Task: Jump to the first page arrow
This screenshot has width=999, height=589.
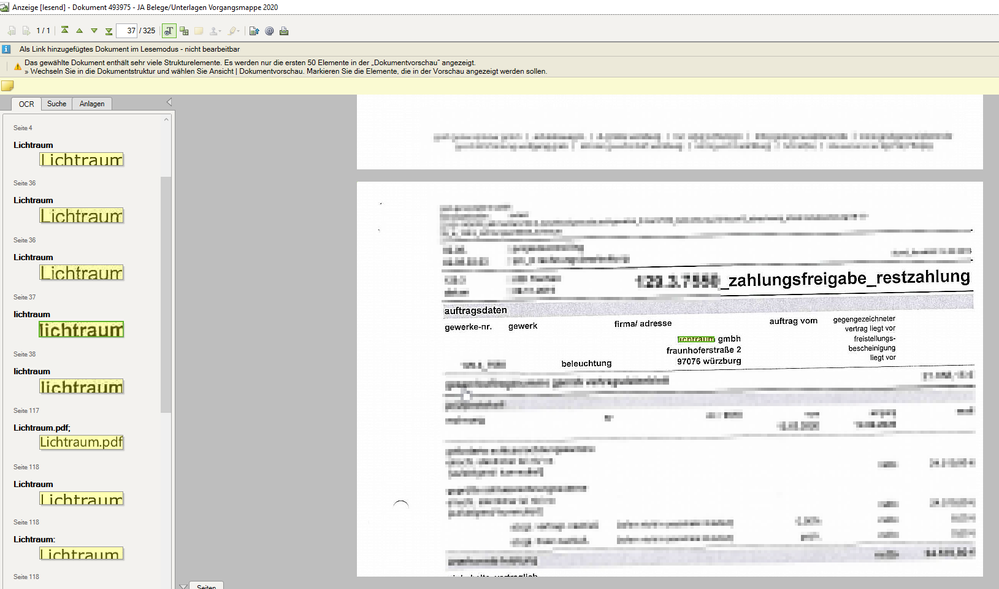Action: tap(64, 31)
